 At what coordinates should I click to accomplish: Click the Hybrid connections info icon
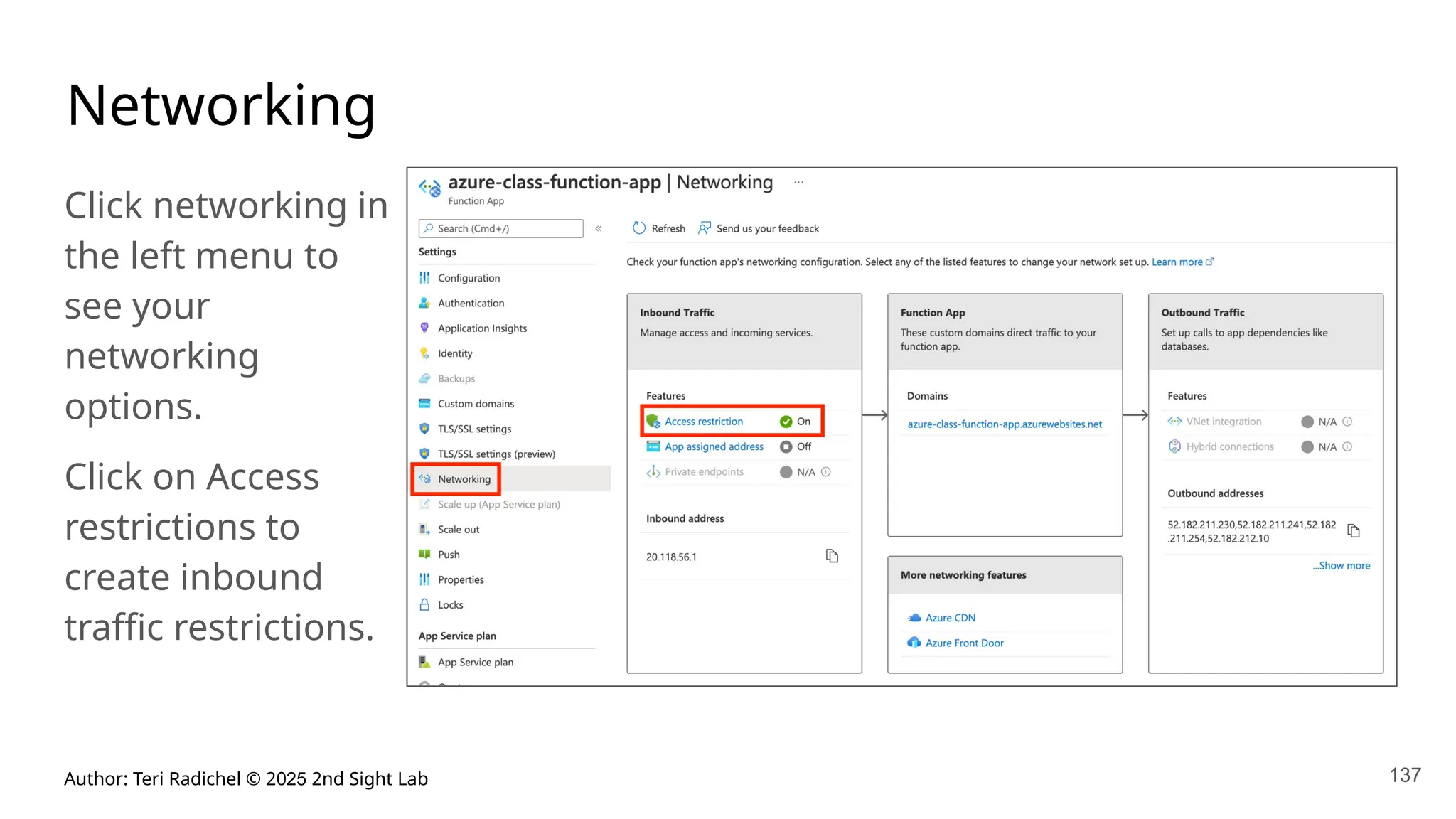coord(1347,446)
